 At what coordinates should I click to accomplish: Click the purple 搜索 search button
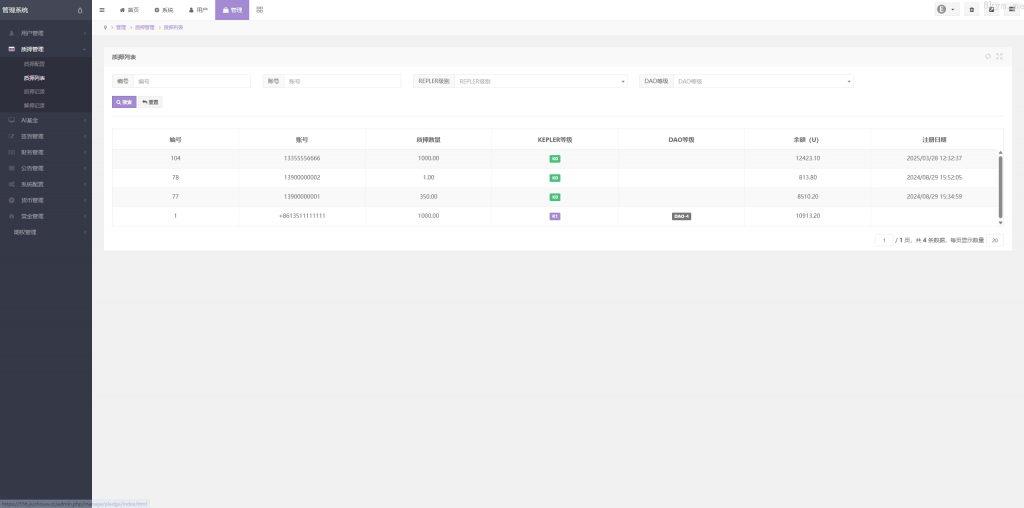coord(123,102)
